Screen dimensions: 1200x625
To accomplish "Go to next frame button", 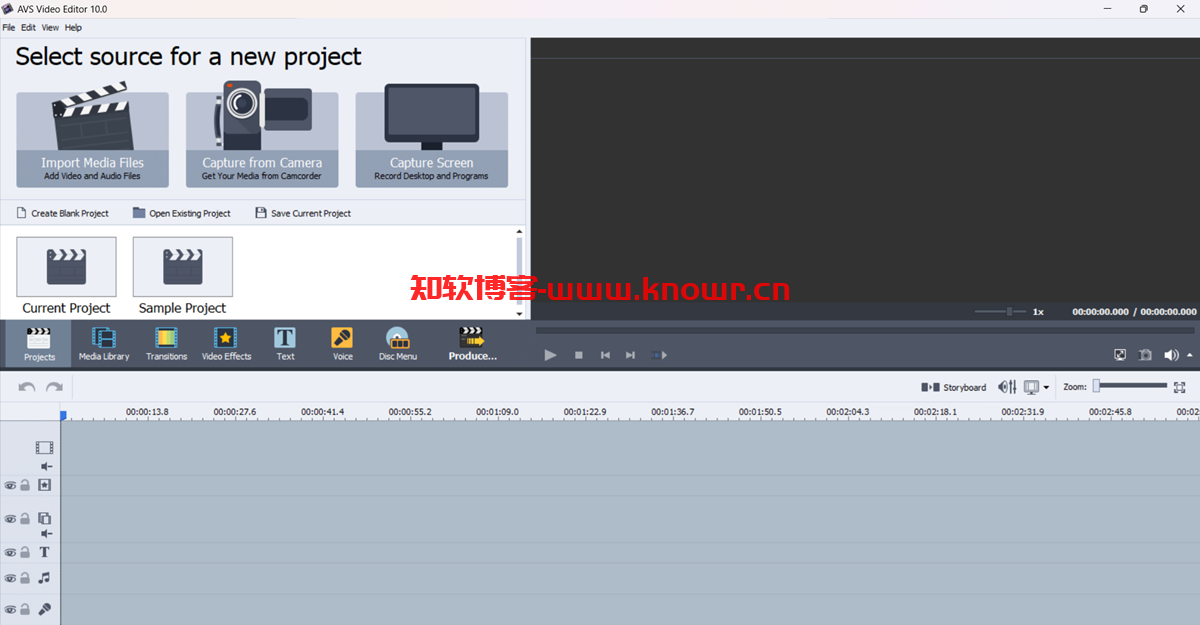I will click(630, 355).
